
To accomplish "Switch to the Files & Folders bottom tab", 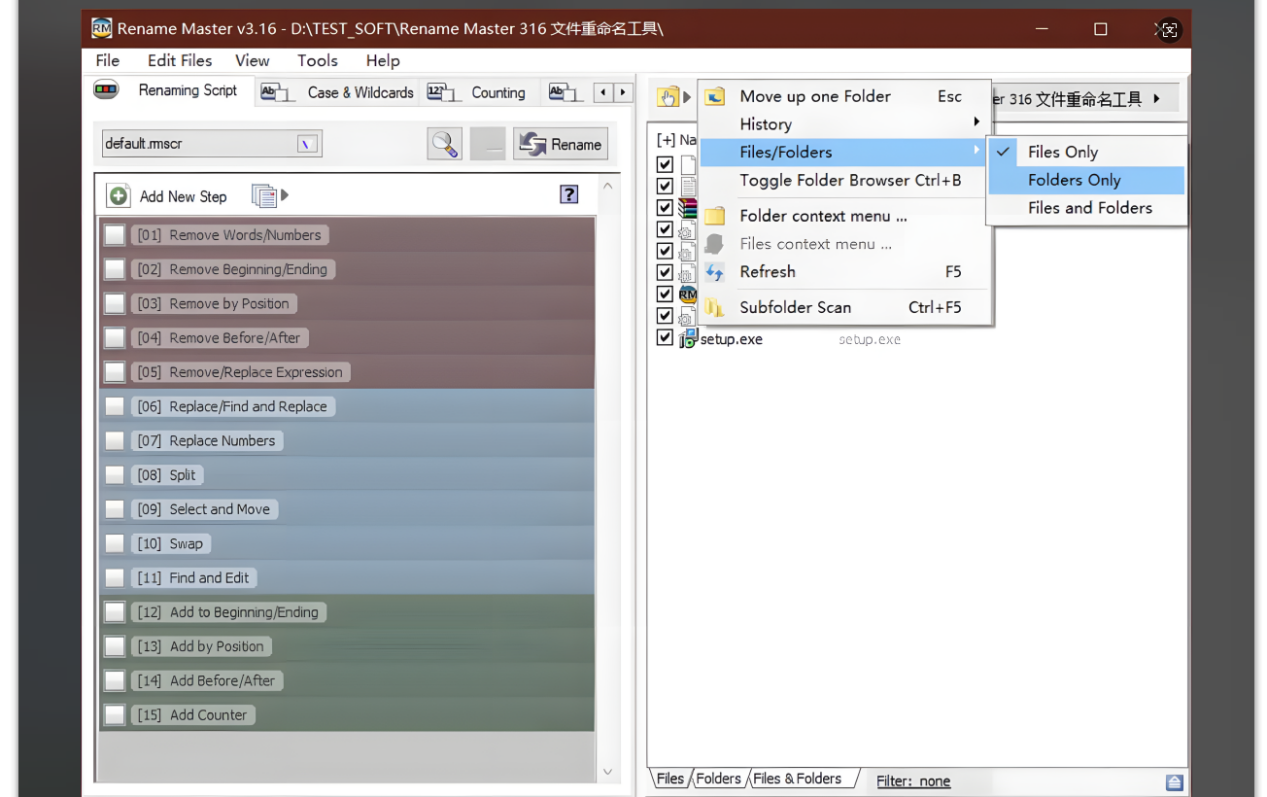I will [798, 778].
